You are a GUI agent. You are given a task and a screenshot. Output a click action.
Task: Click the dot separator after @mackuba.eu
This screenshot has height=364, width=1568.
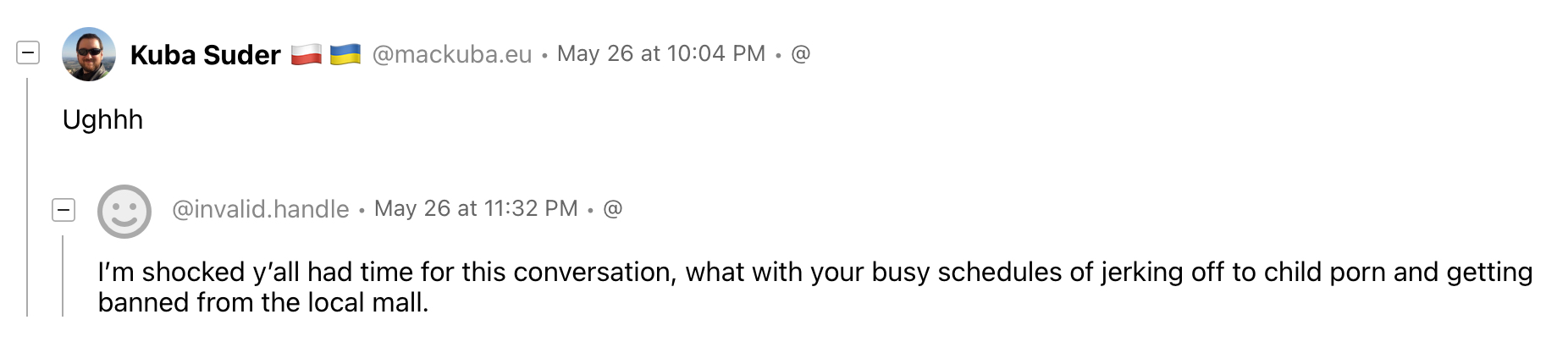pos(544,56)
